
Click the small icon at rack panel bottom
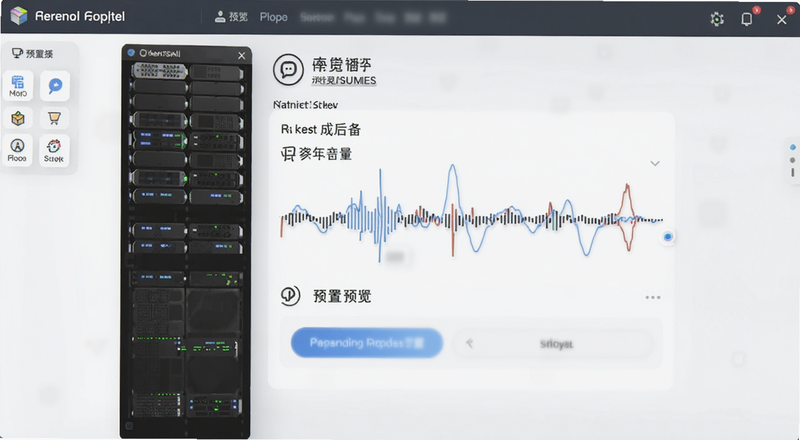pyautogui.click(x=129, y=425)
